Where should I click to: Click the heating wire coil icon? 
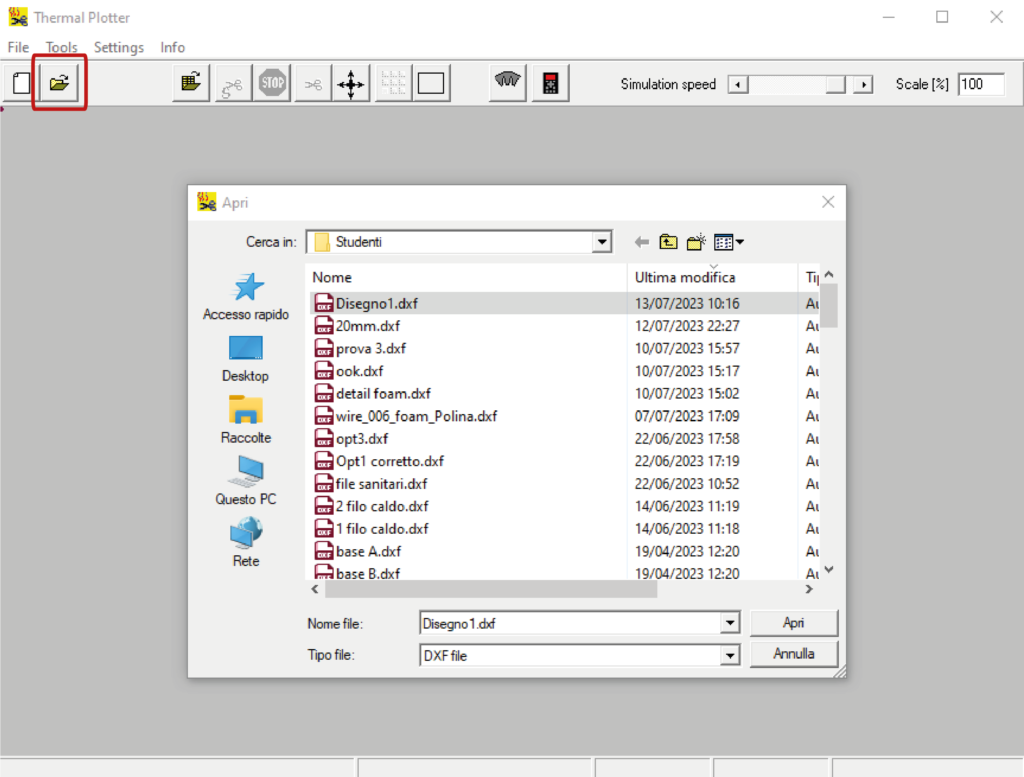507,83
